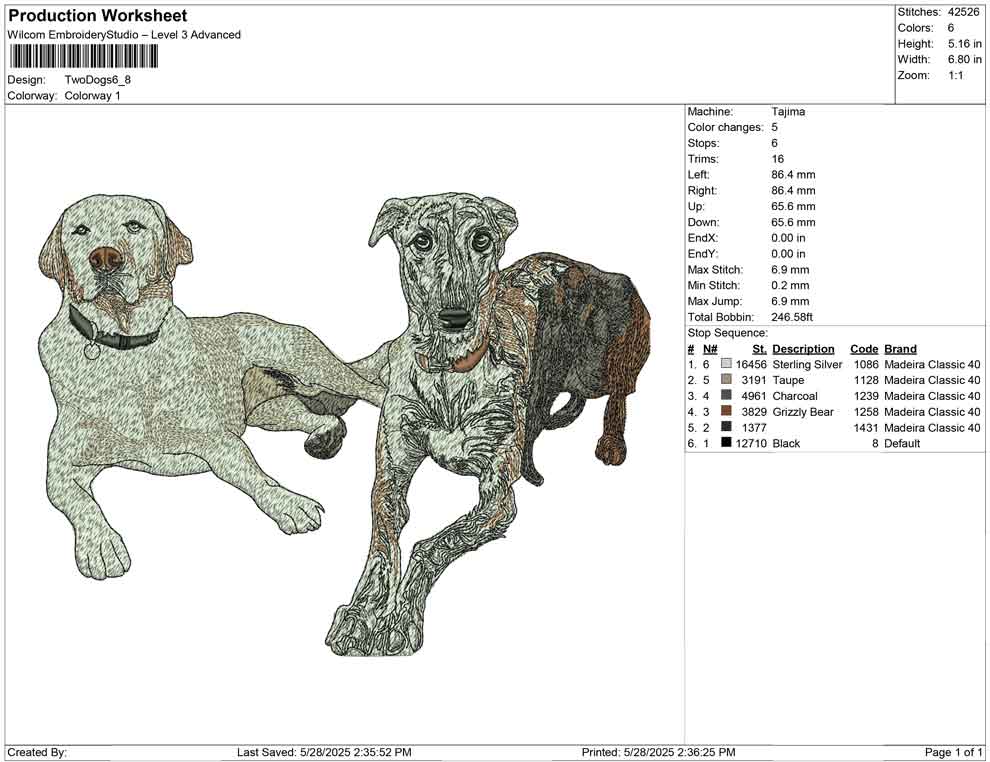Click the Grizzly Bear color swatch
This screenshot has height=762, width=990.
coord(726,411)
